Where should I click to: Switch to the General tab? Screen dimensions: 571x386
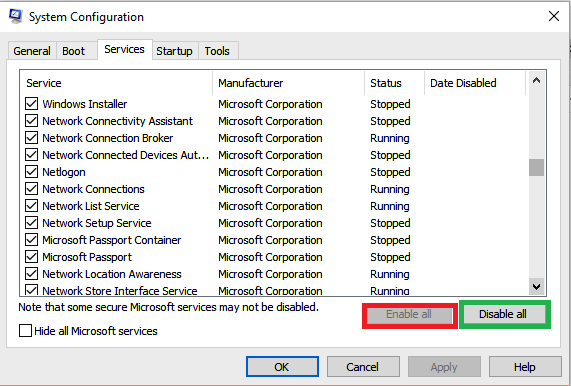[32, 51]
